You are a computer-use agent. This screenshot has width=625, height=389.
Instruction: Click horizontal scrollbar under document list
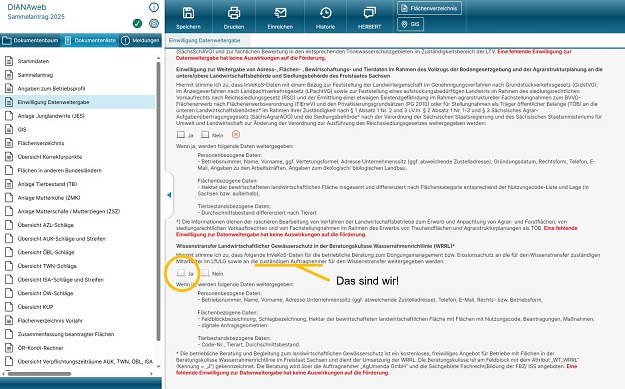(x=39, y=374)
